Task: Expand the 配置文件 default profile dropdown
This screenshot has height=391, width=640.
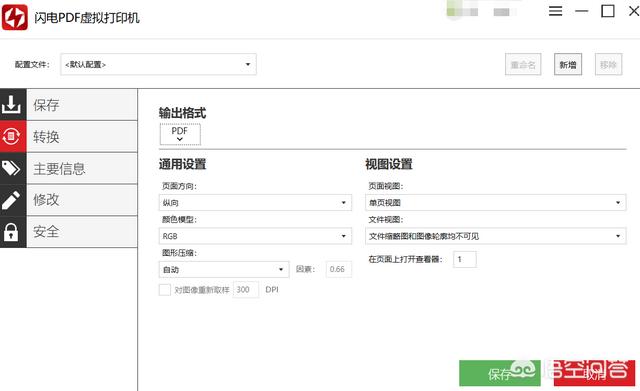Action: tap(158, 64)
